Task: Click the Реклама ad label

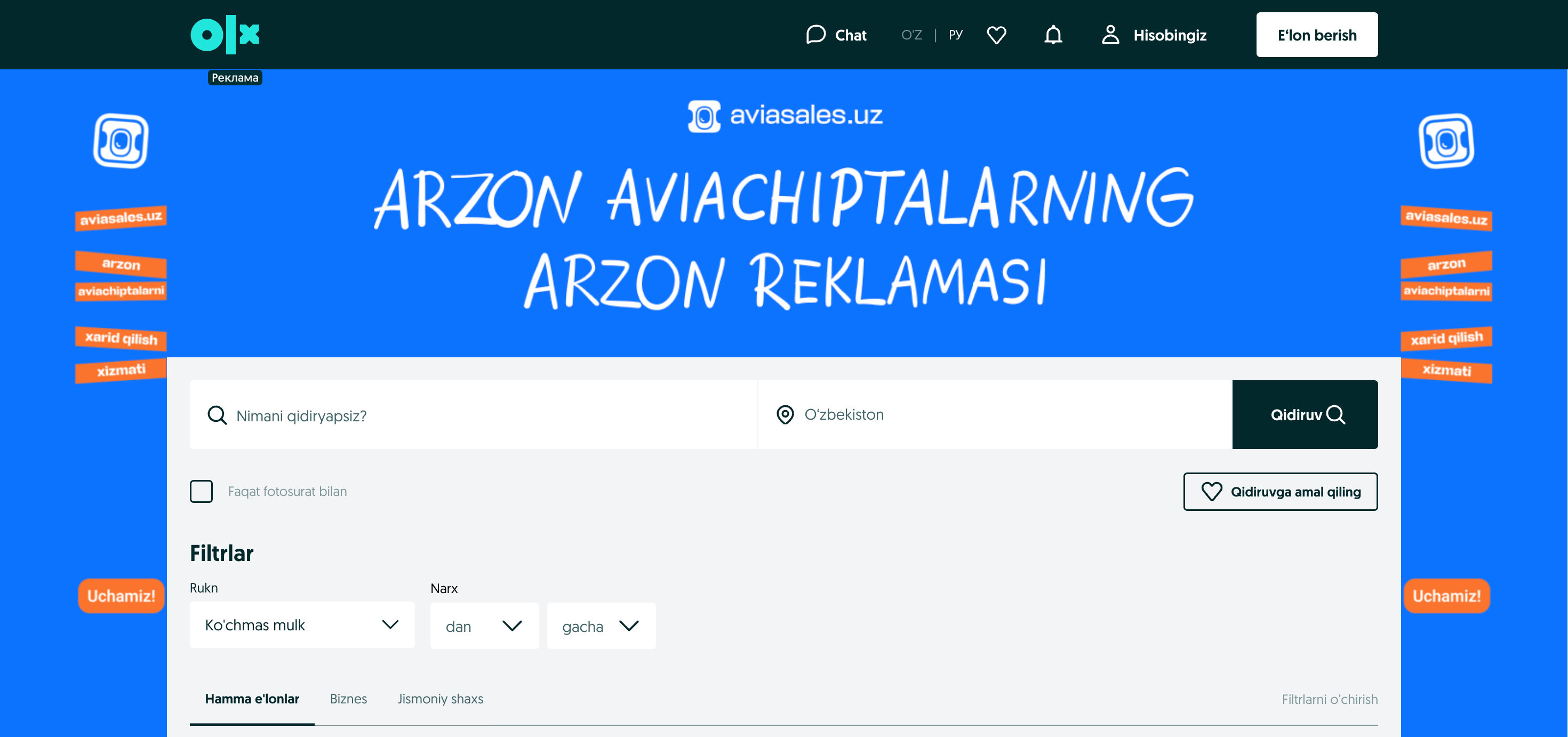Action: click(x=235, y=77)
